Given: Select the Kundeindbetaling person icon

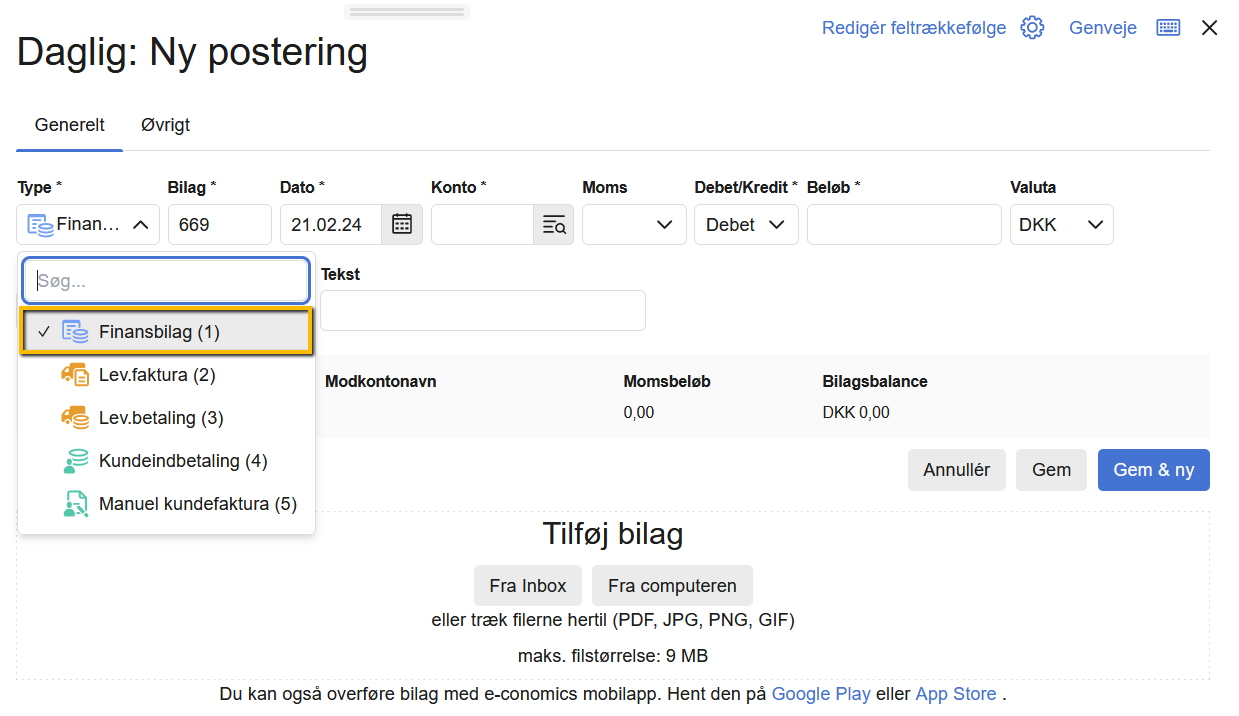Looking at the screenshot, I should [x=75, y=461].
